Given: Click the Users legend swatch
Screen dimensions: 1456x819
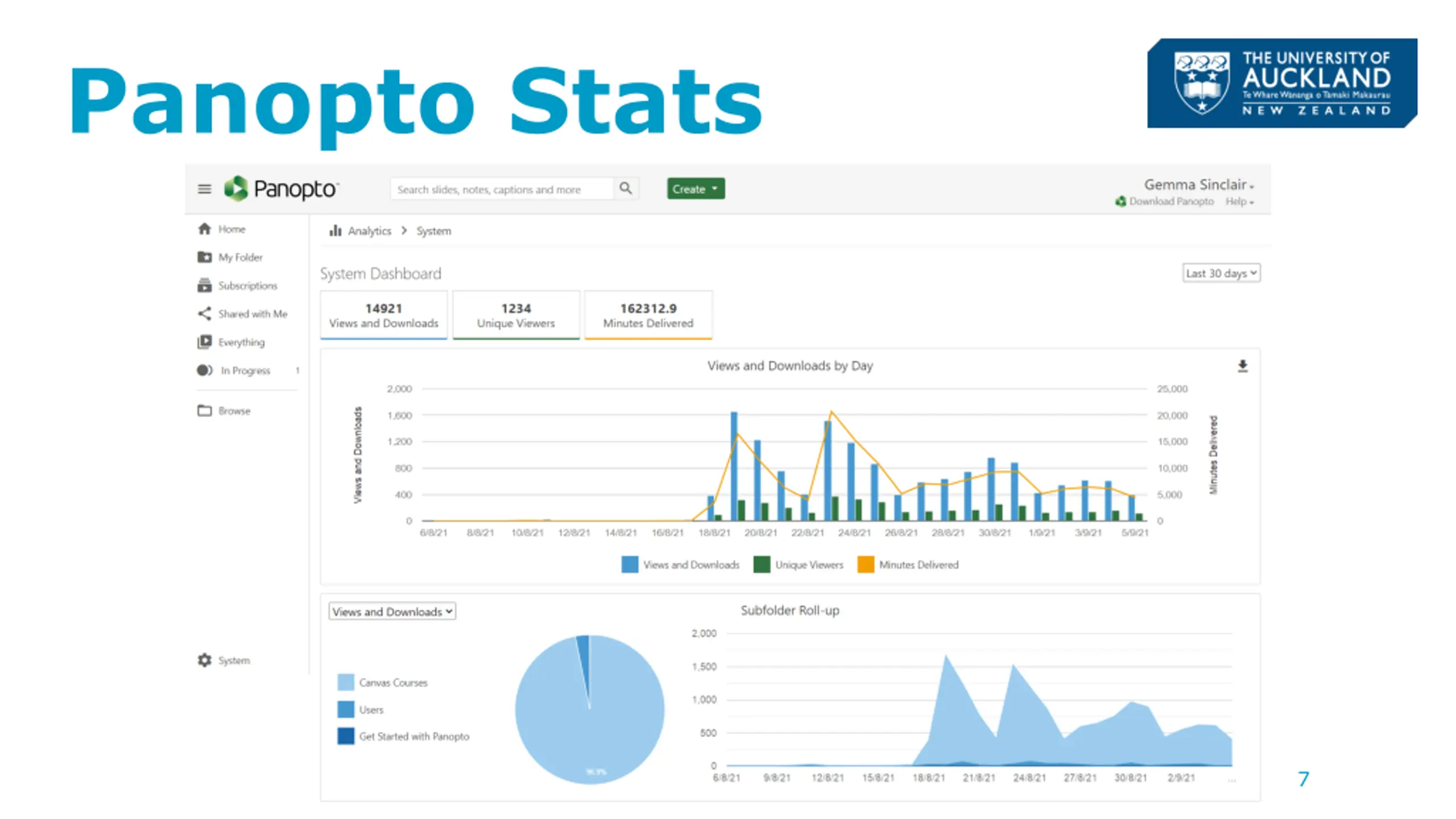Looking at the screenshot, I should pyautogui.click(x=345, y=709).
